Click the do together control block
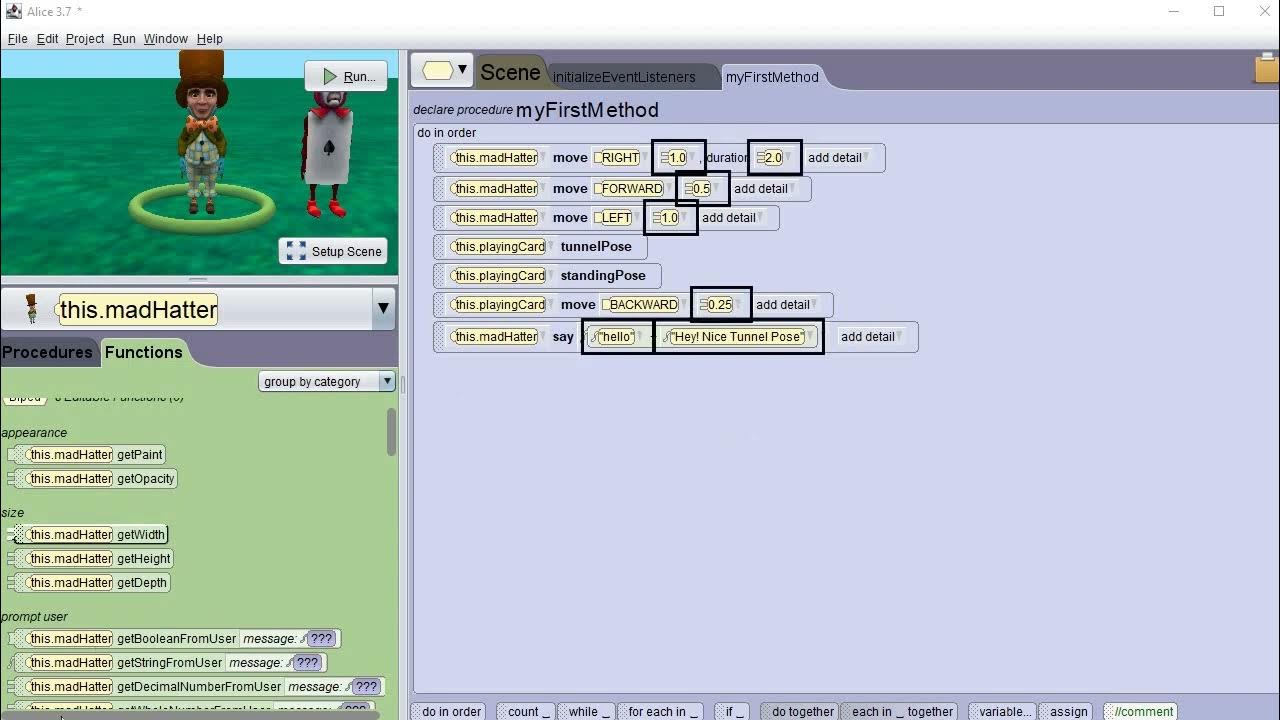Image resolution: width=1280 pixels, height=720 pixels. pyautogui.click(x=801, y=712)
